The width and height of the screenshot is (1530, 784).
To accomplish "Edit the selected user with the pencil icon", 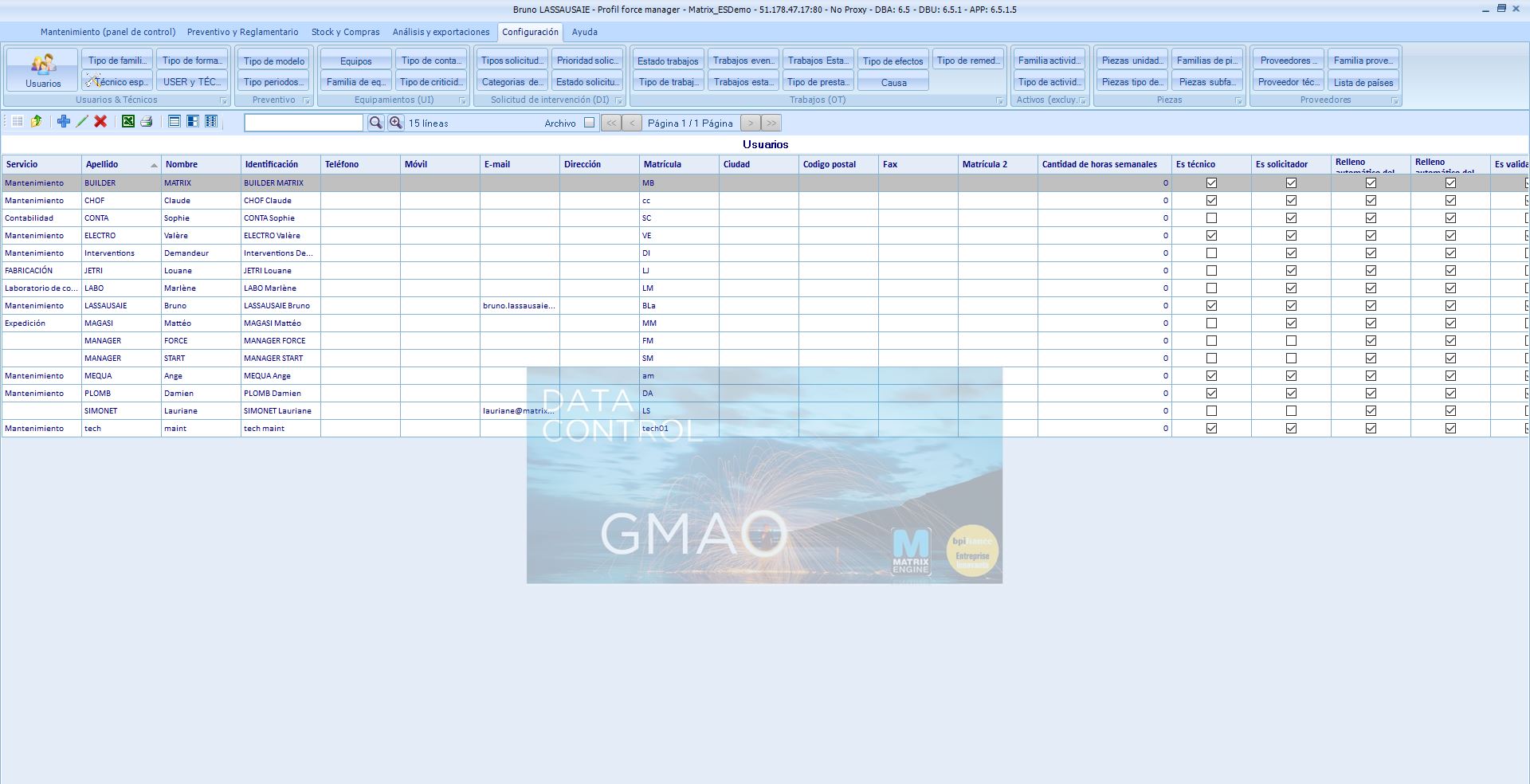I will pos(82,122).
